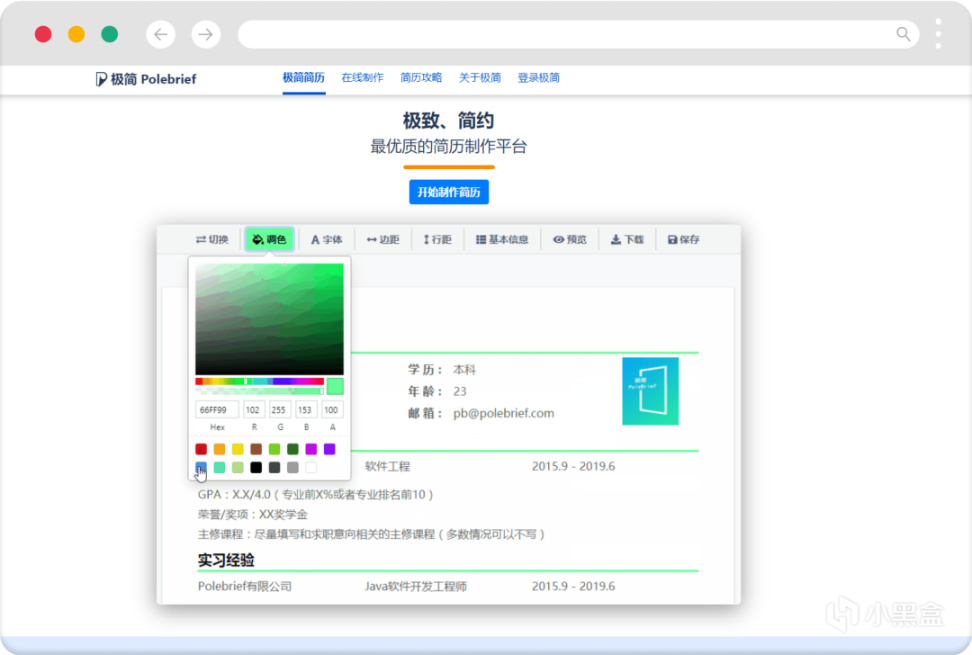The height and width of the screenshot is (655, 972).
Task: Toggle the 调色 color picker button
Action: pos(270,239)
